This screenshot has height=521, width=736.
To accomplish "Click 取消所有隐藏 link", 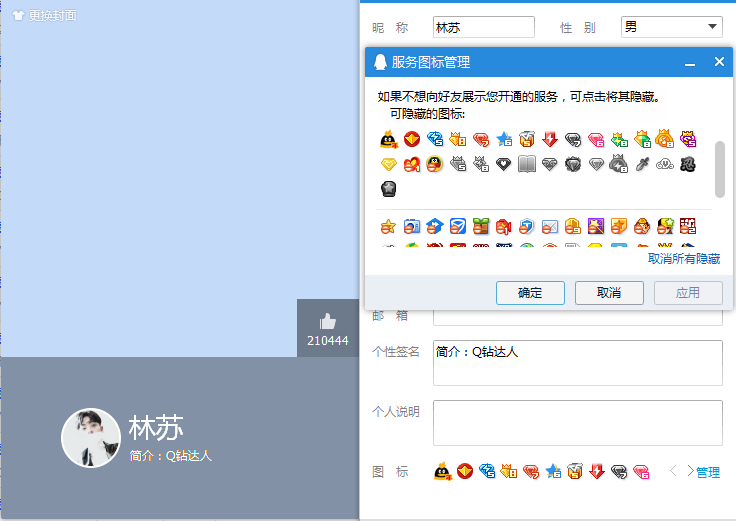I will [x=684, y=259].
